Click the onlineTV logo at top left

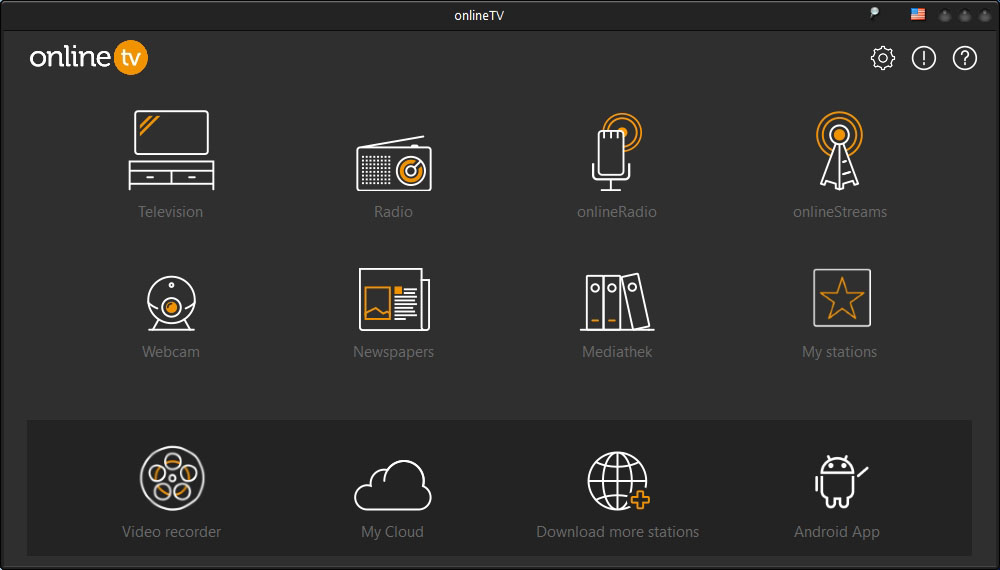pyautogui.click(x=89, y=58)
